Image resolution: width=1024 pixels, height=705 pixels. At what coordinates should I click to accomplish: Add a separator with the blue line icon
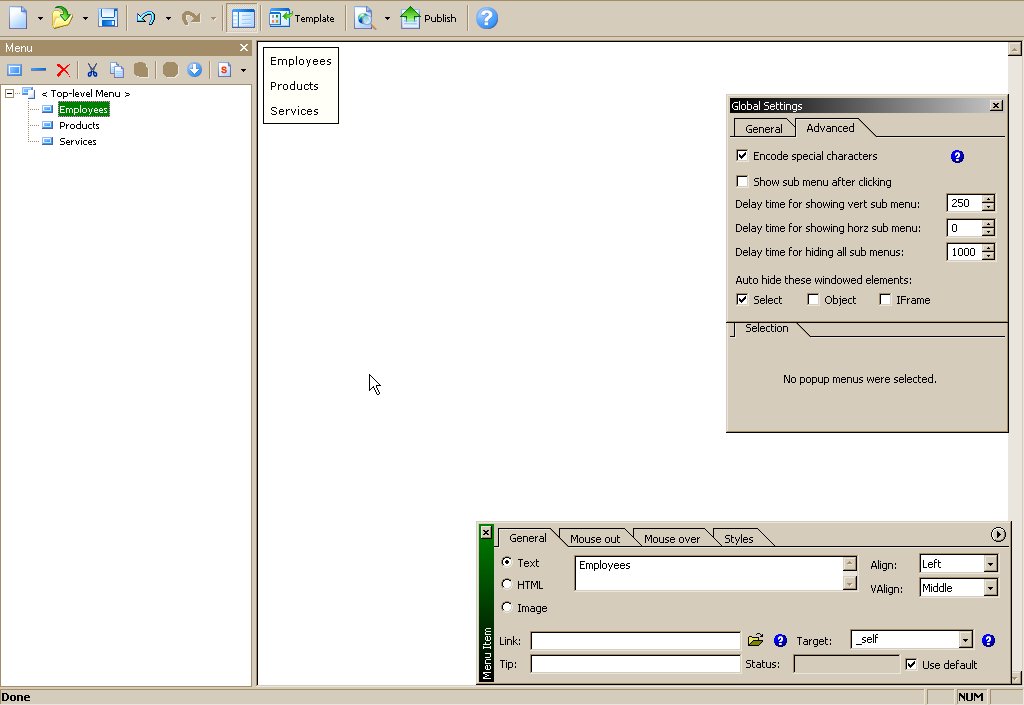[x=39, y=70]
